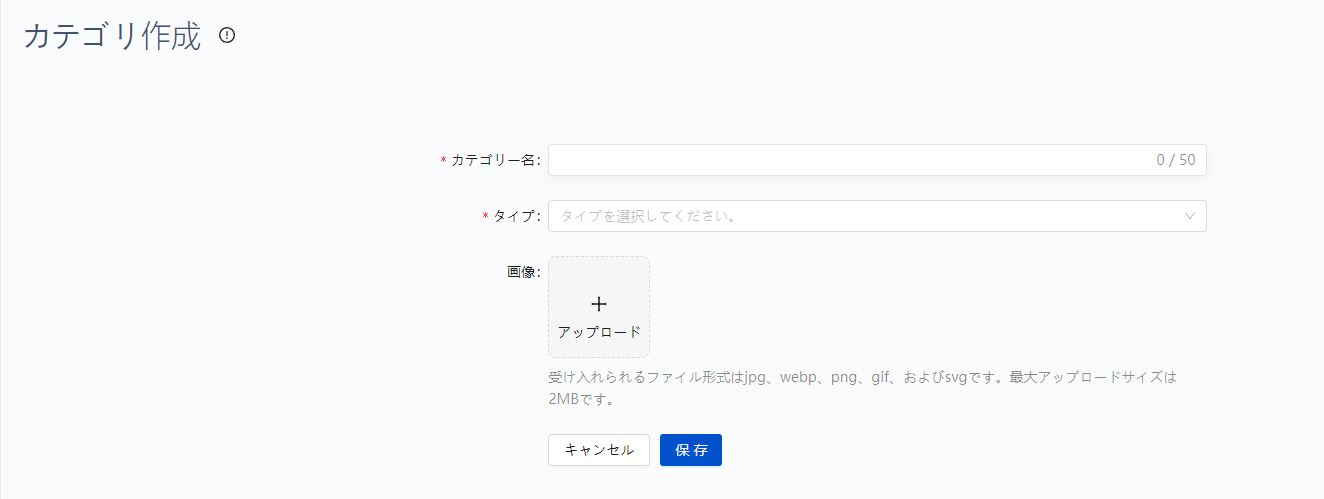Image resolution: width=1324 pixels, height=499 pixels.
Task: Click the red asterisk before カテゴリー名
Action: pyautogui.click(x=443, y=160)
